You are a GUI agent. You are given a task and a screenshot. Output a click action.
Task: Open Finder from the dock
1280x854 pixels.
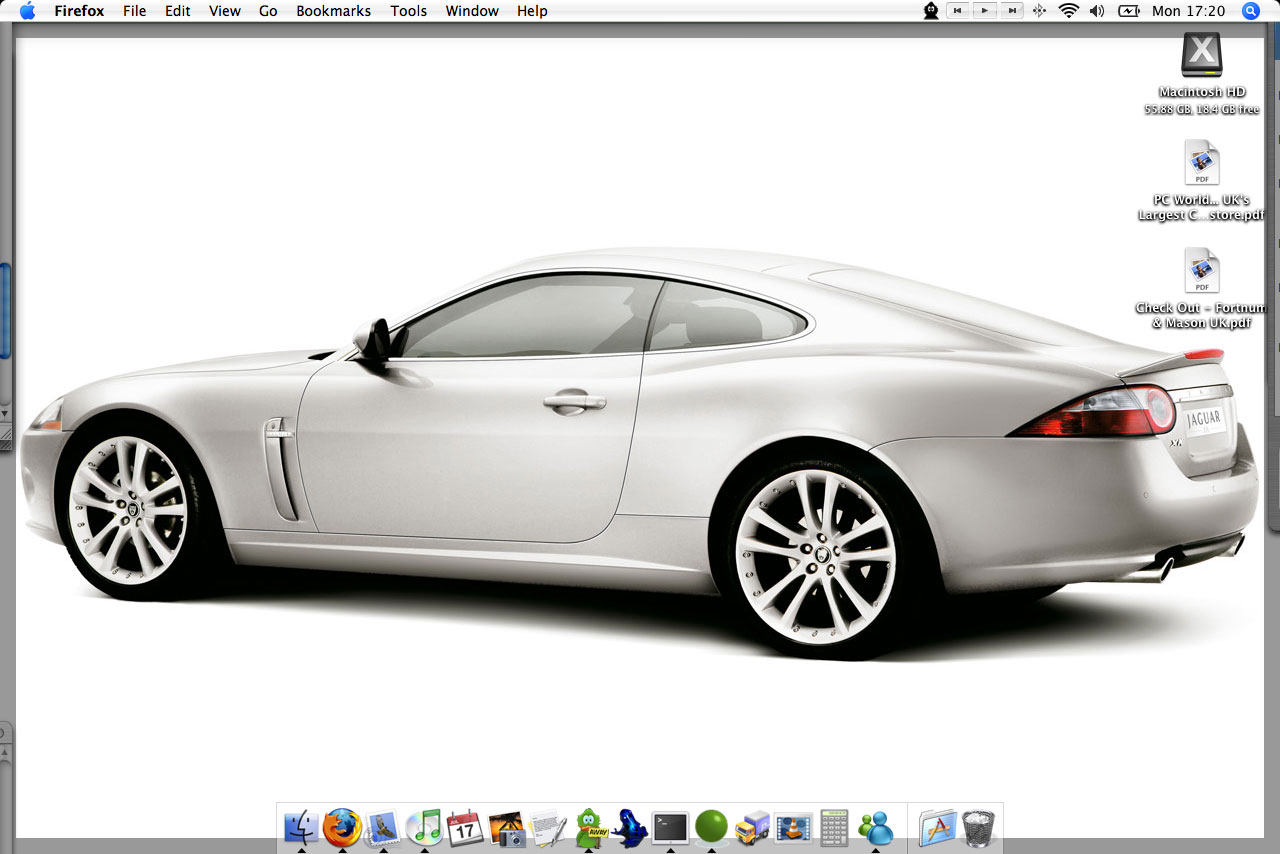click(301, 827)
